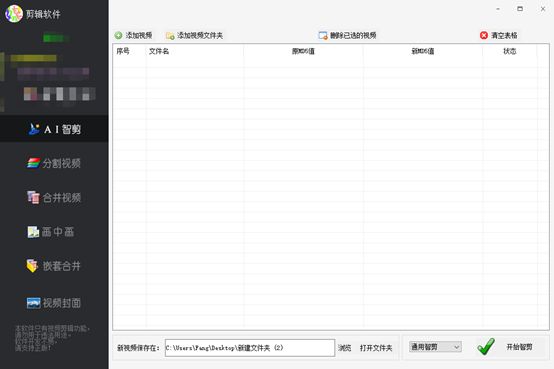Viewport: 554px width, 369px height.
Task: Click the 删除已选的视频 icon
Action: tap(323, 35)
